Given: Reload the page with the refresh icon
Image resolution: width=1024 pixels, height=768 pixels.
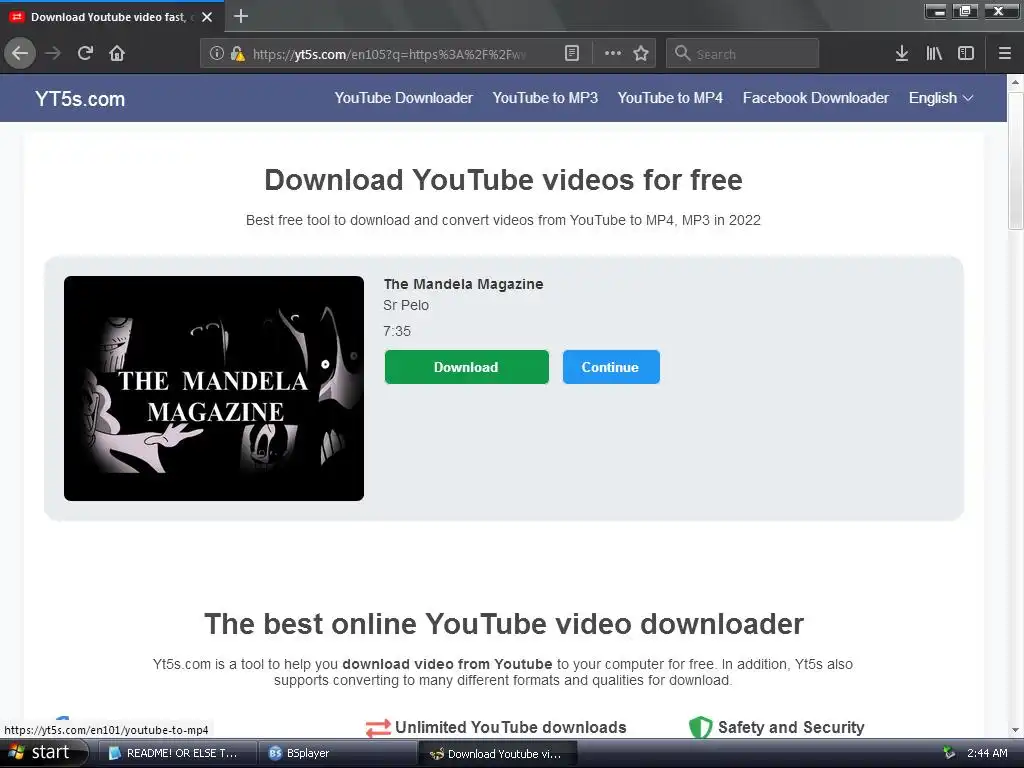Looking at the screenshot, I should 85,53.
